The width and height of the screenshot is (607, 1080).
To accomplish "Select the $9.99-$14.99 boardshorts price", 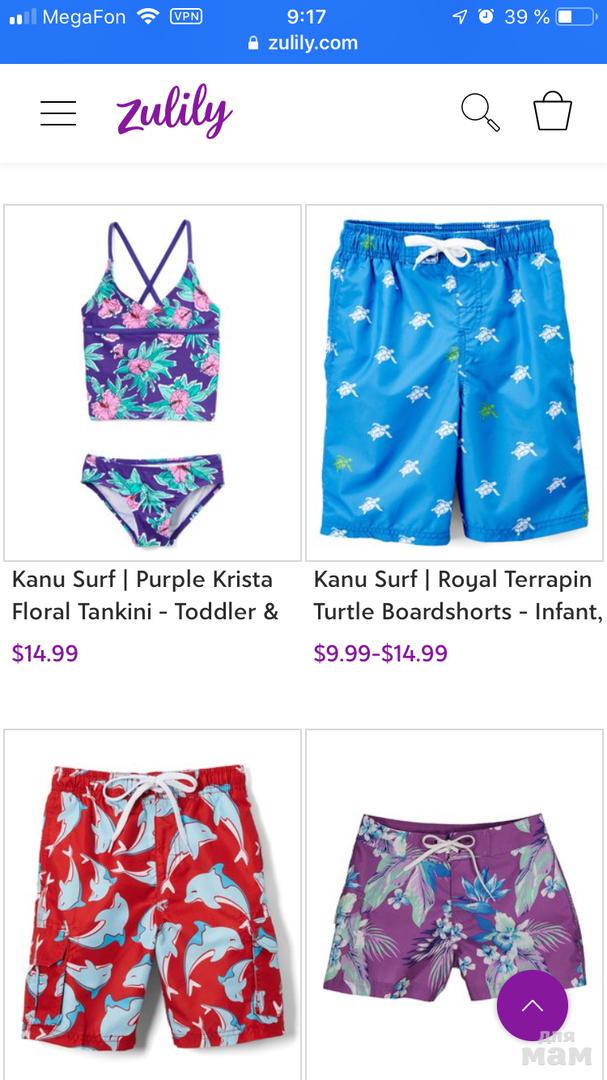I will point(380,653).
